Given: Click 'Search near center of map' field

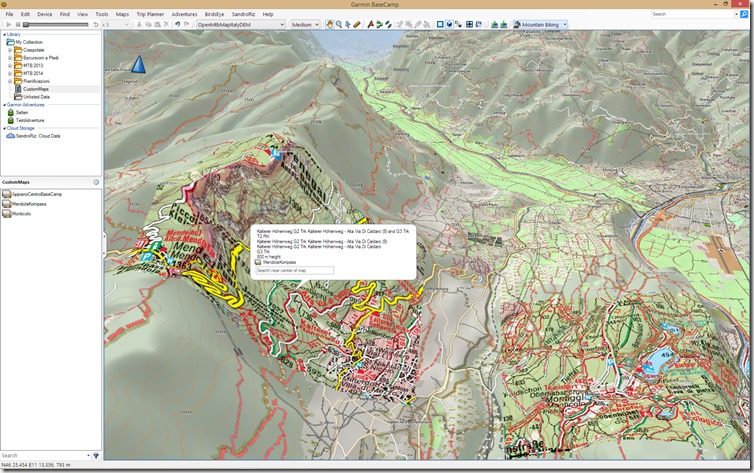Looking at the screenshot, I should pyautogui.click(x=294, y=271).
